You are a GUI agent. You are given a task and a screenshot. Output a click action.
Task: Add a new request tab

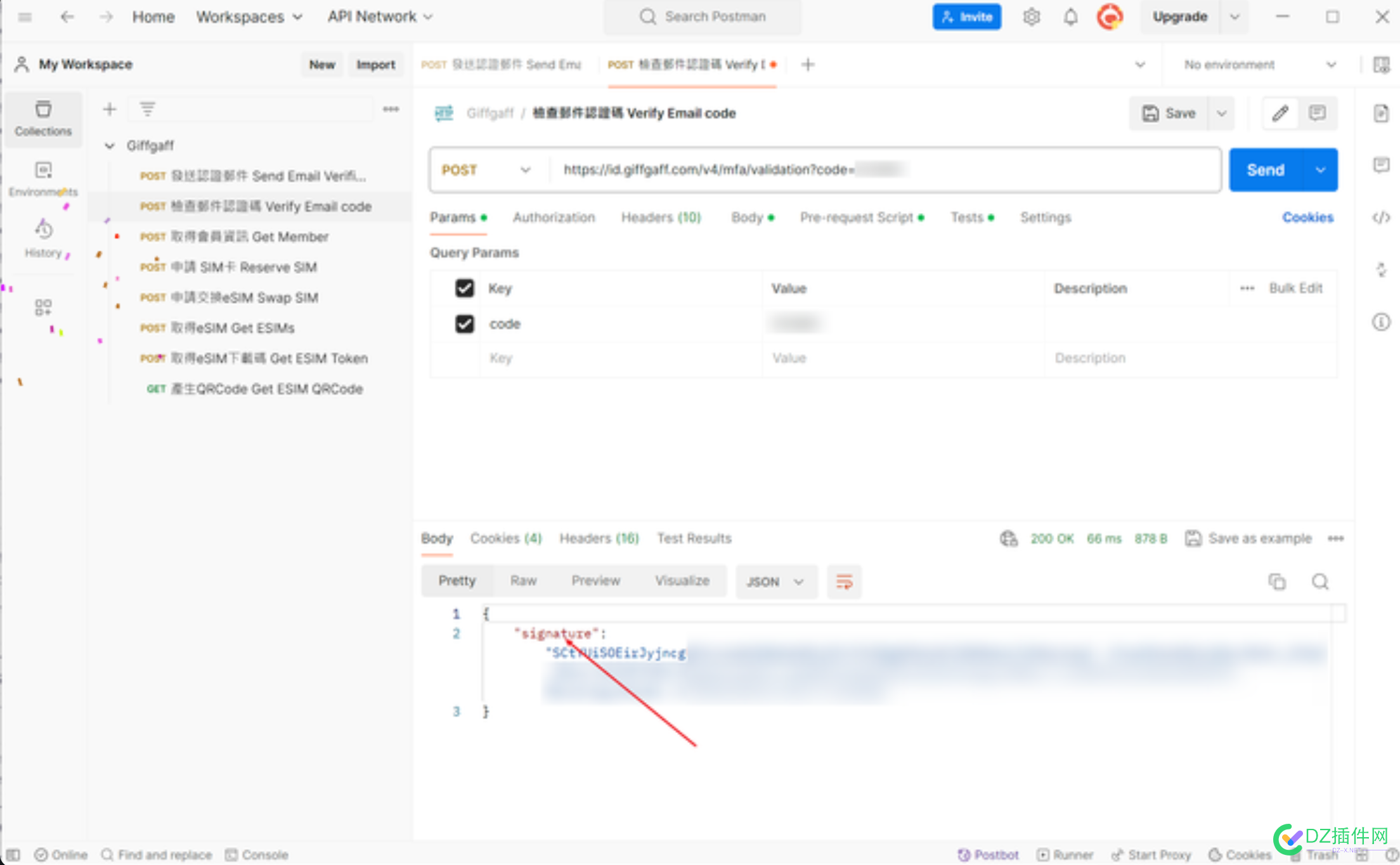tap(808, 64)
